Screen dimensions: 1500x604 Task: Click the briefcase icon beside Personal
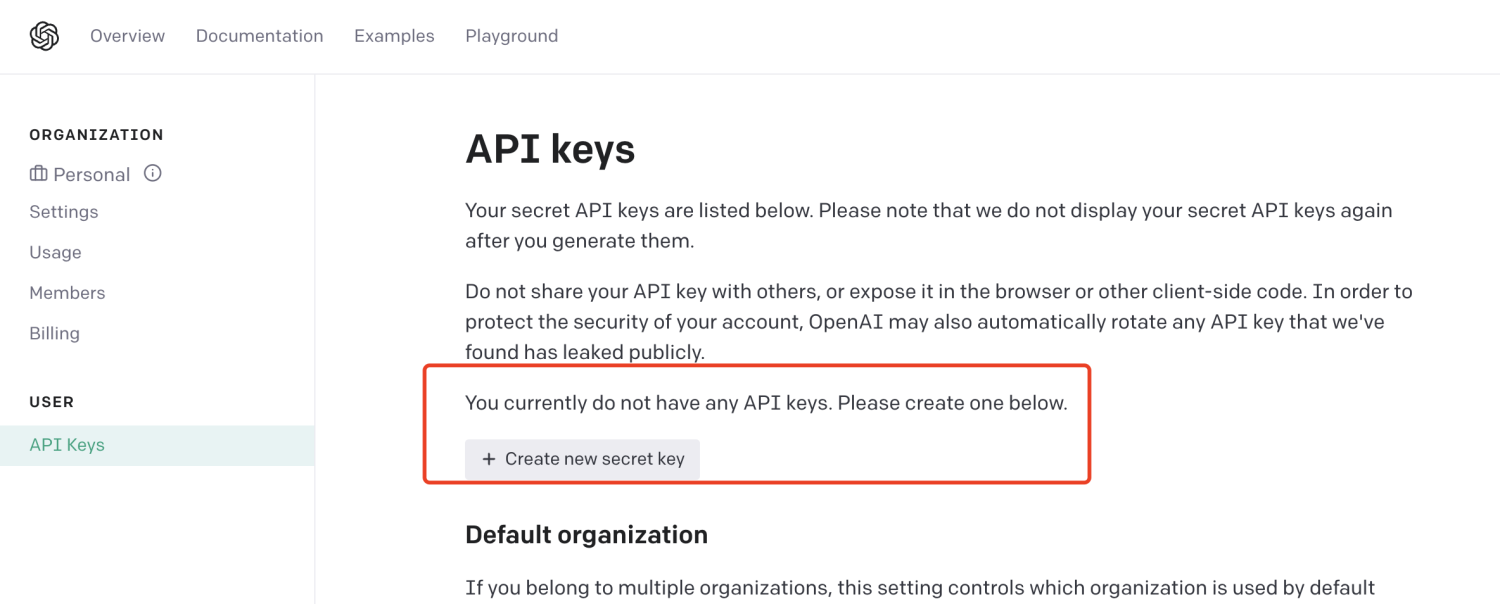pos(39,174)
